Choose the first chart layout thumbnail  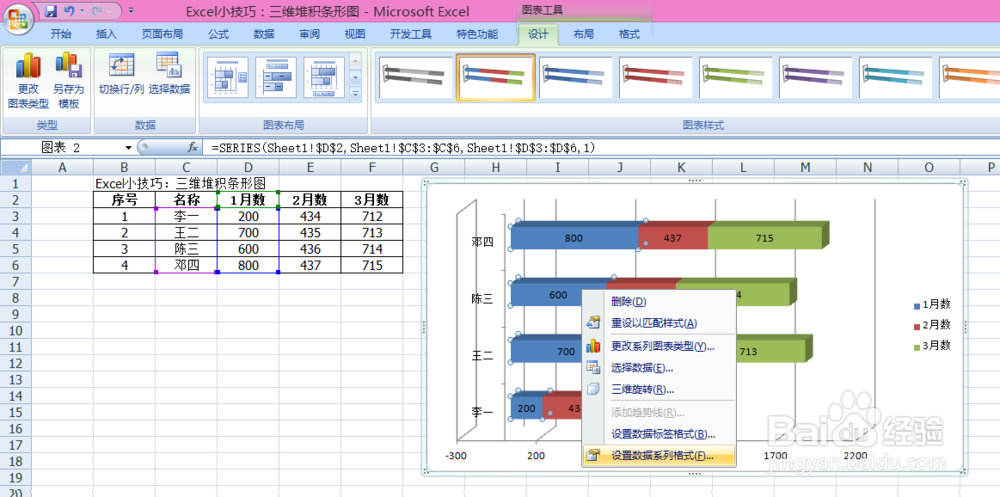click(228, 77)
